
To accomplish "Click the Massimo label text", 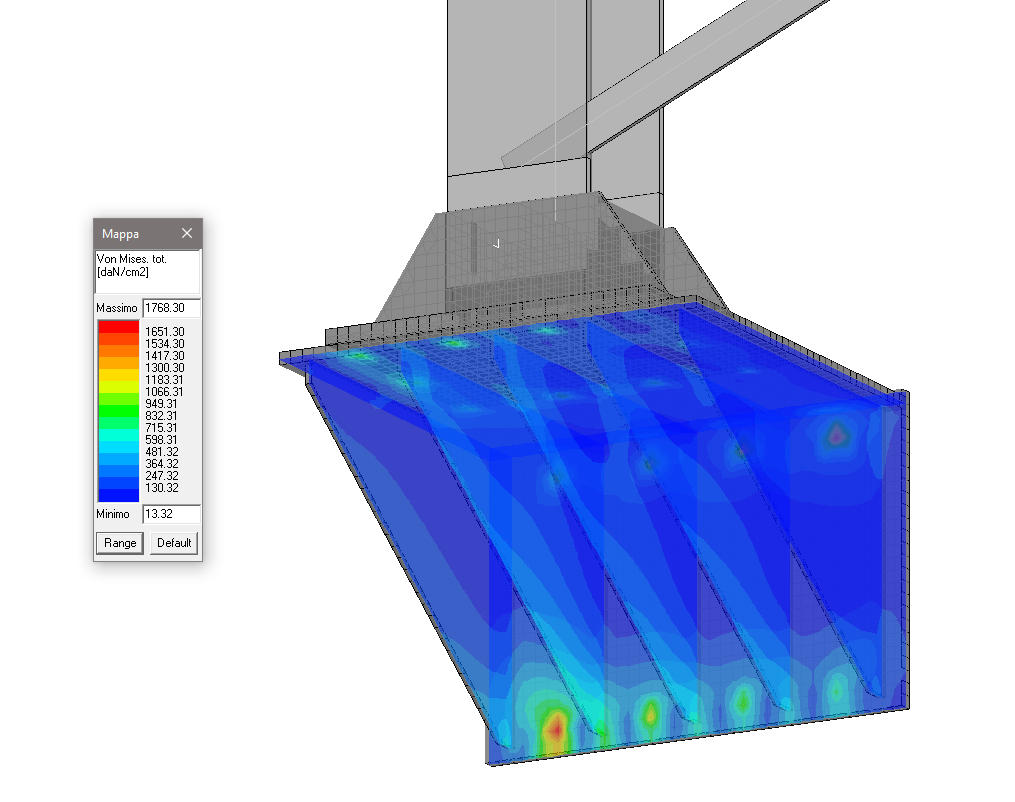I will pos(117,308).
